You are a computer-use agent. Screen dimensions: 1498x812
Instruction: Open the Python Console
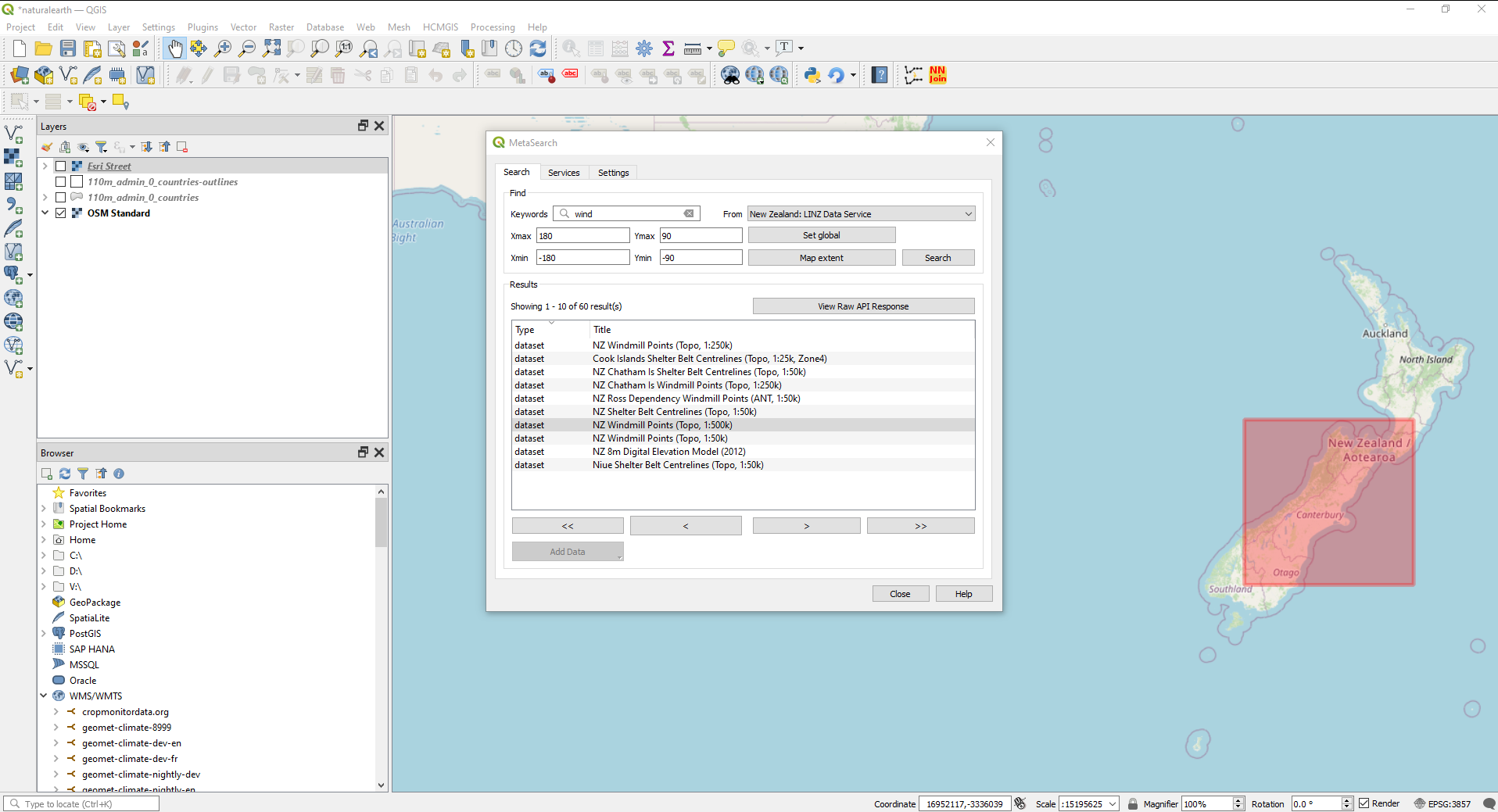[x=812, y=75]
